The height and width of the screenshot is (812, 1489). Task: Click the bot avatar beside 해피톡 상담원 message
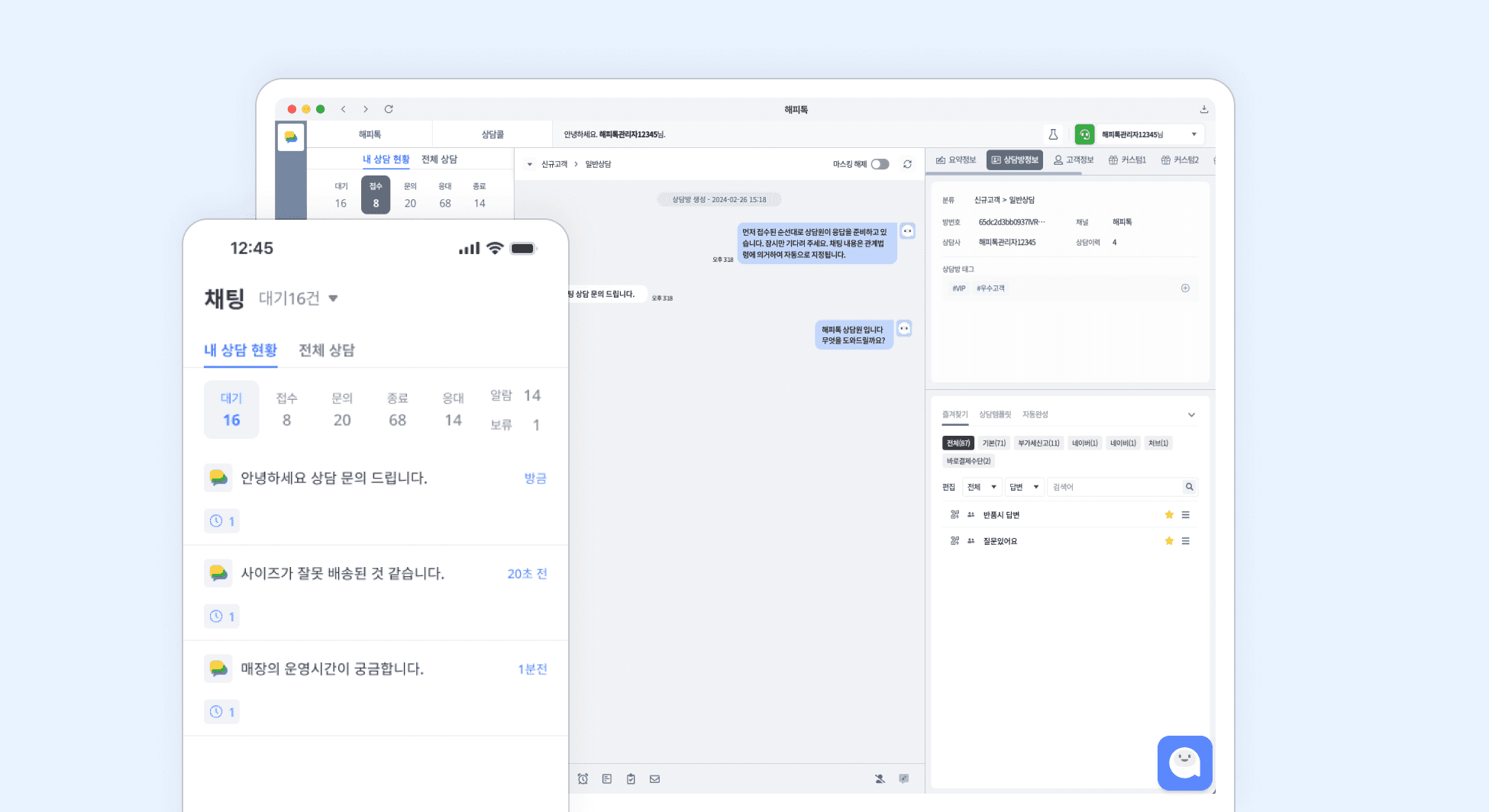(904, 328)
